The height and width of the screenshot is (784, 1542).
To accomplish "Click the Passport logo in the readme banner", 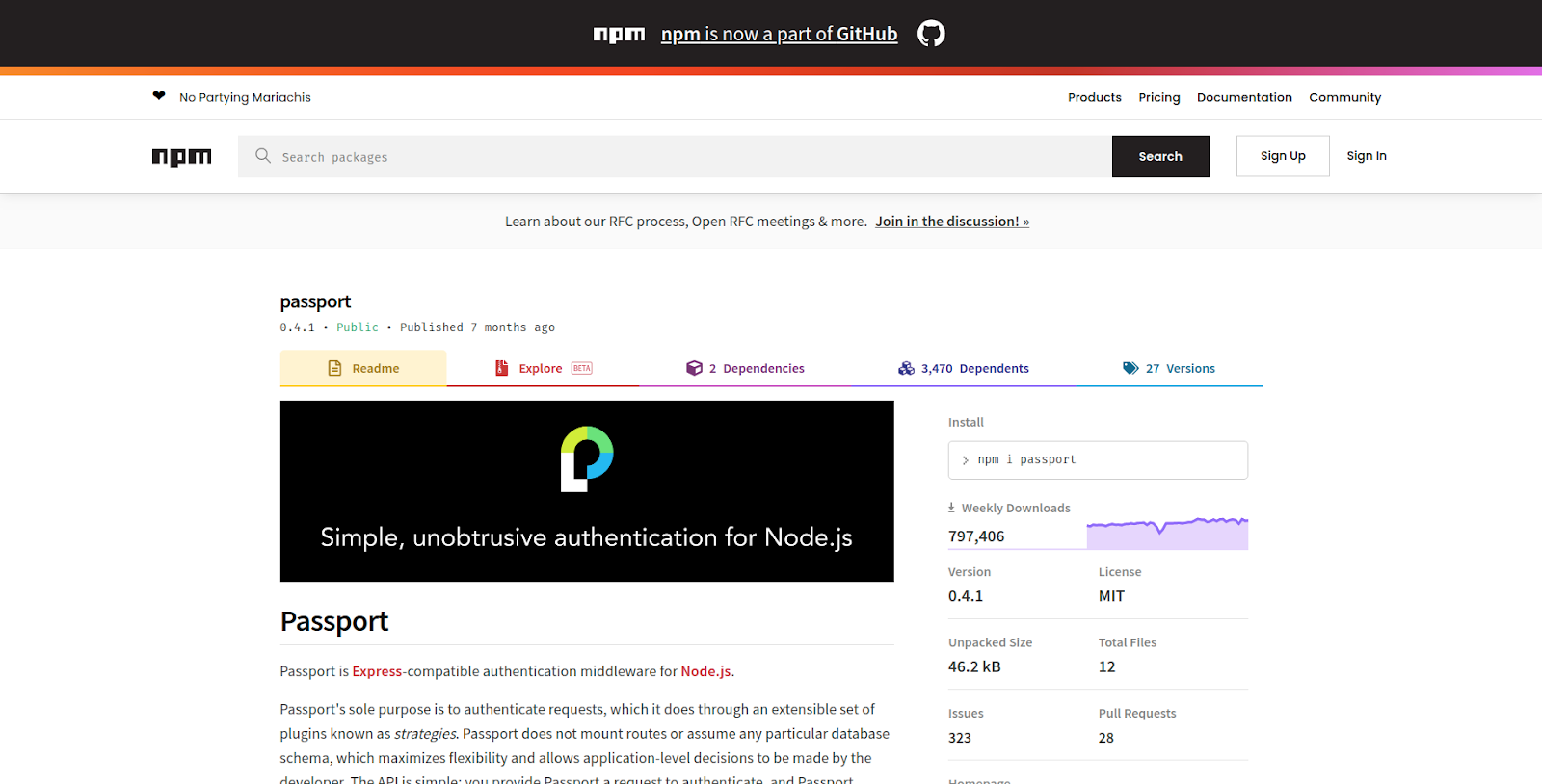I will [x=587, y=458].
